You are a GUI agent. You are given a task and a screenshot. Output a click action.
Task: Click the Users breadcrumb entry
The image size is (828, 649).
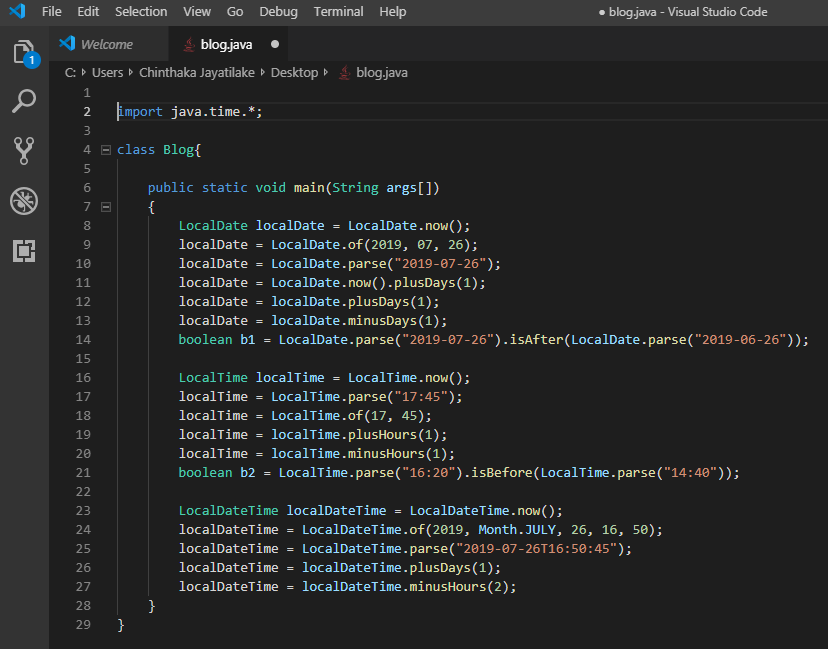(107, 72)
